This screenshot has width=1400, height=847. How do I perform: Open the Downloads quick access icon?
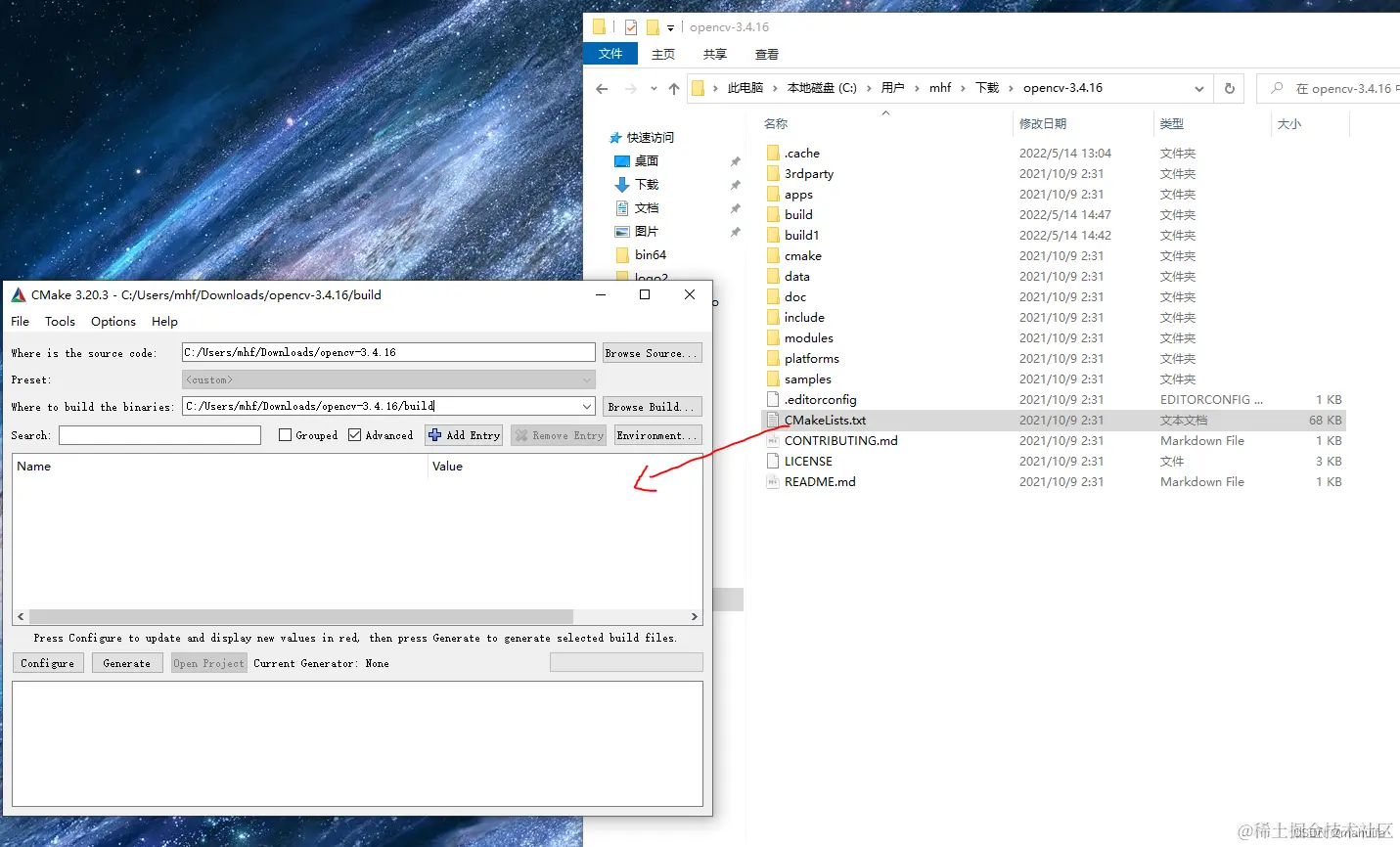click(x=622, y=185)
